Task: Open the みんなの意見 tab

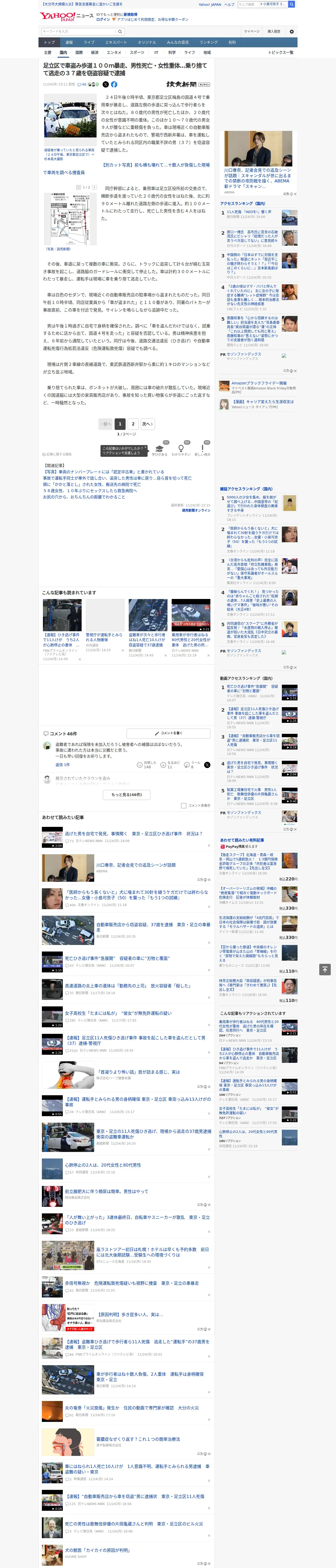Action: pos(177,43)
